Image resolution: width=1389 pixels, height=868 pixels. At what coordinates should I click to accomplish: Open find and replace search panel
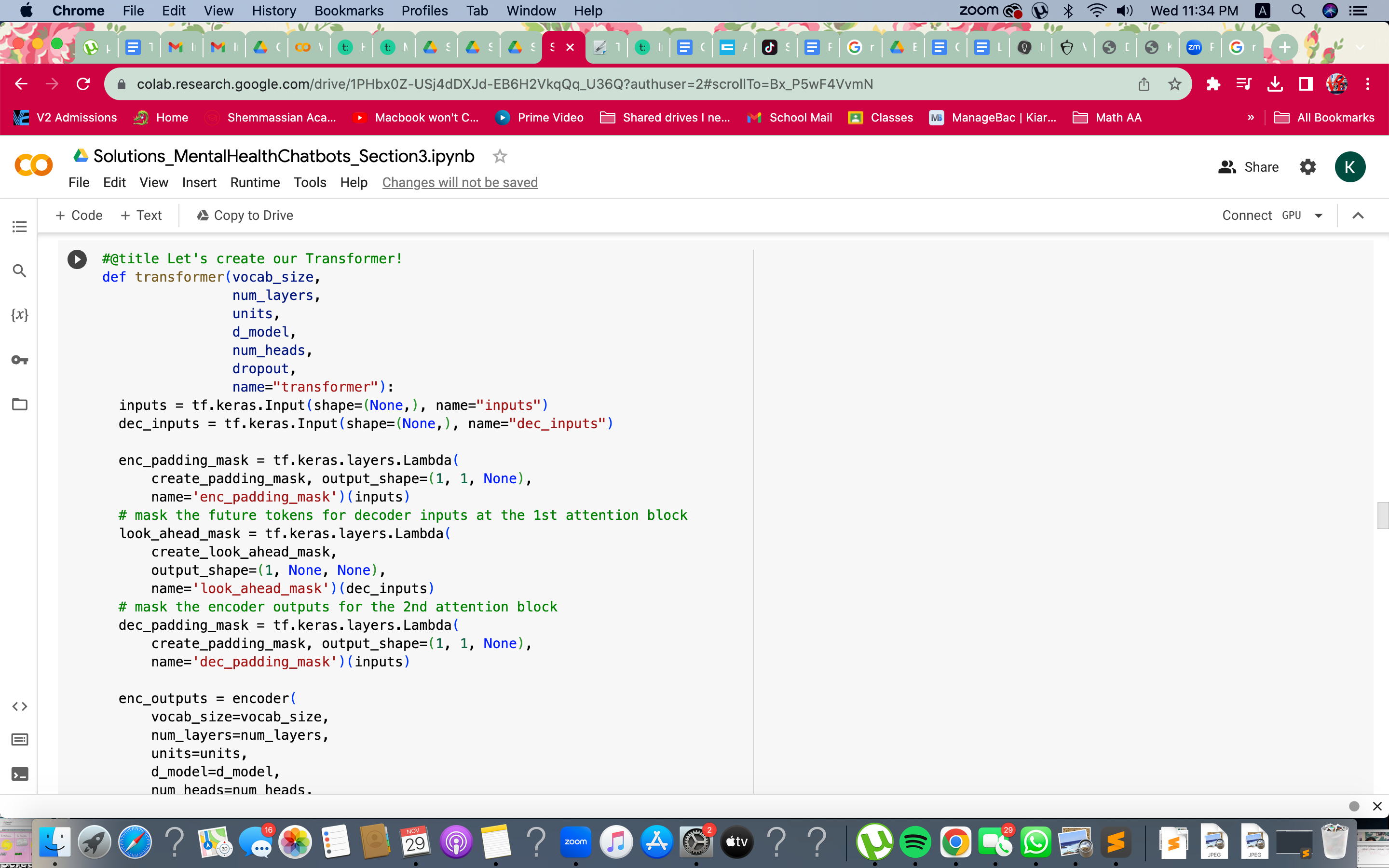coord(19,271)
